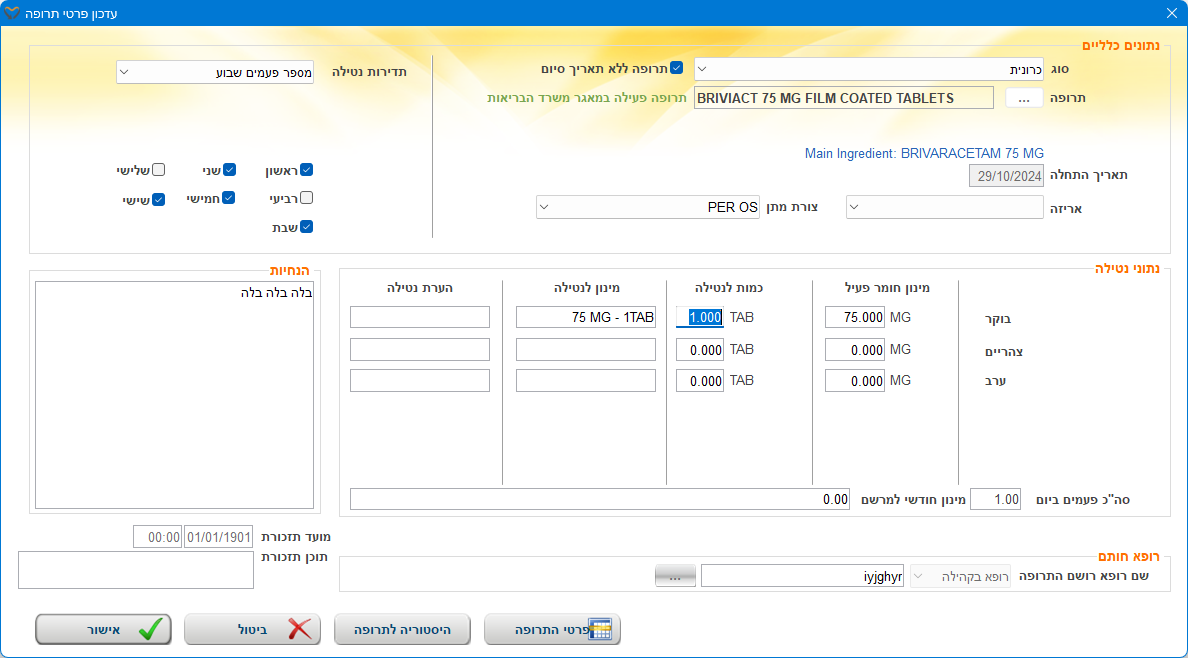
Task: Expand the סוג dropdown showing כרונית
Action: (x=868, y=69)
